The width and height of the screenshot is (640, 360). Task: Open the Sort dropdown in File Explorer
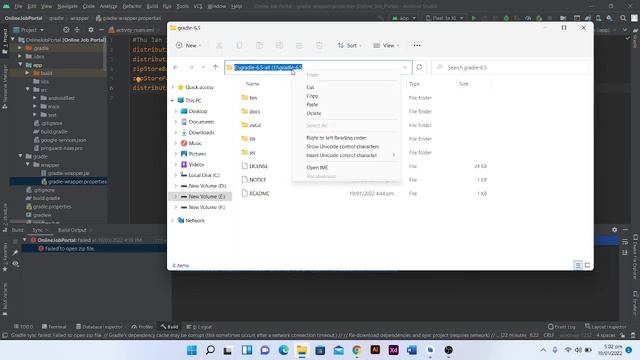click(x=349, y=45)
